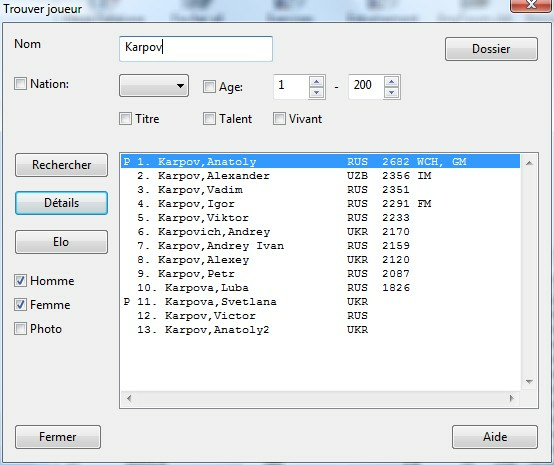This screenshot has height=465, width=554.
Task: Click the Nom text field containing Karpov
Action: [x=196, y=48]
